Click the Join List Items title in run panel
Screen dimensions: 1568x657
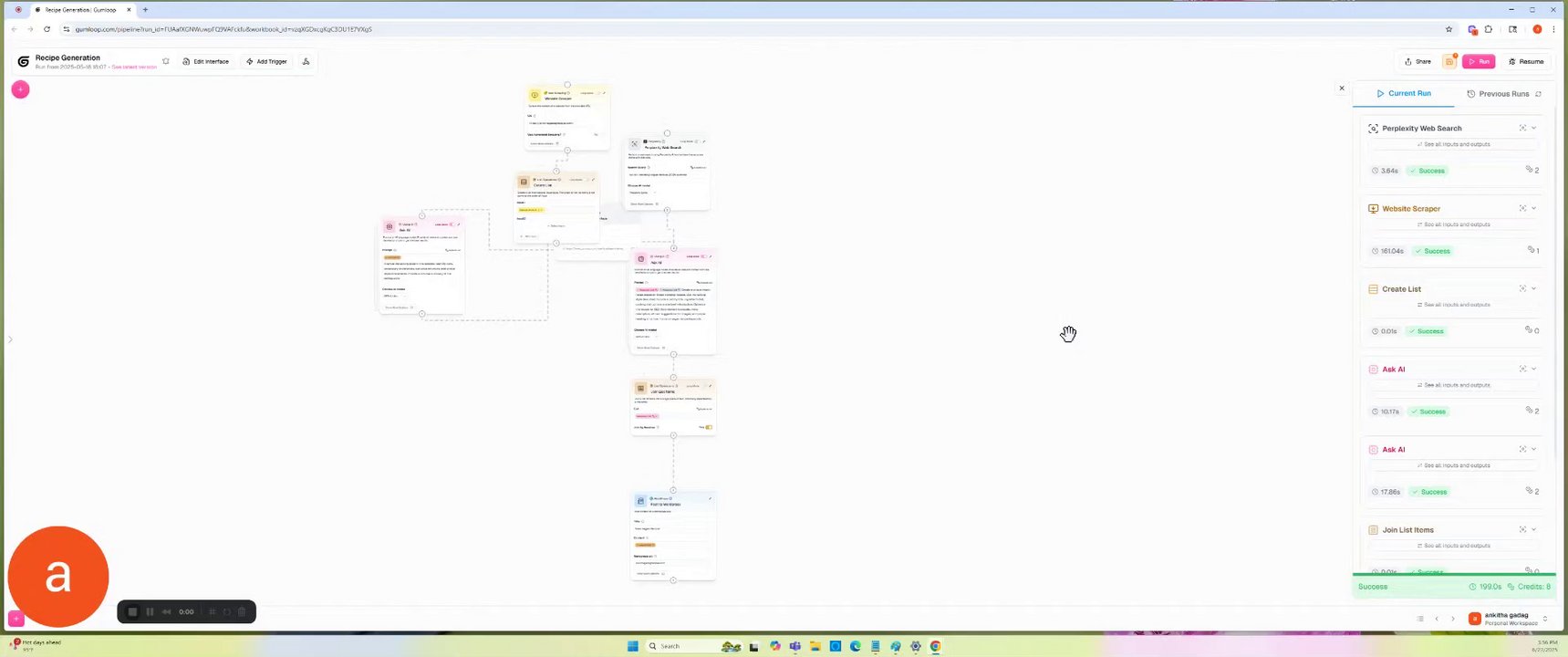pos(1407,530)
